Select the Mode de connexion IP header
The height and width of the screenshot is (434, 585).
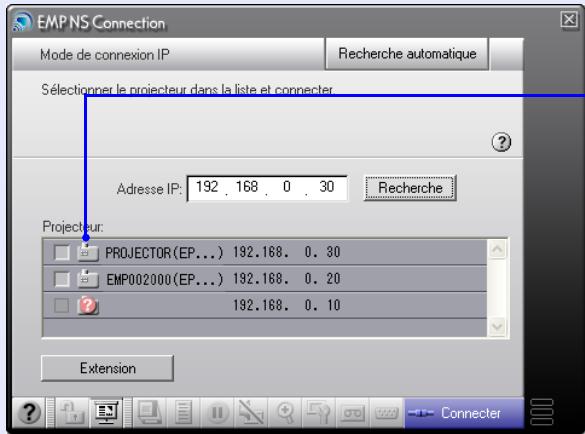[x=105, y=55]
